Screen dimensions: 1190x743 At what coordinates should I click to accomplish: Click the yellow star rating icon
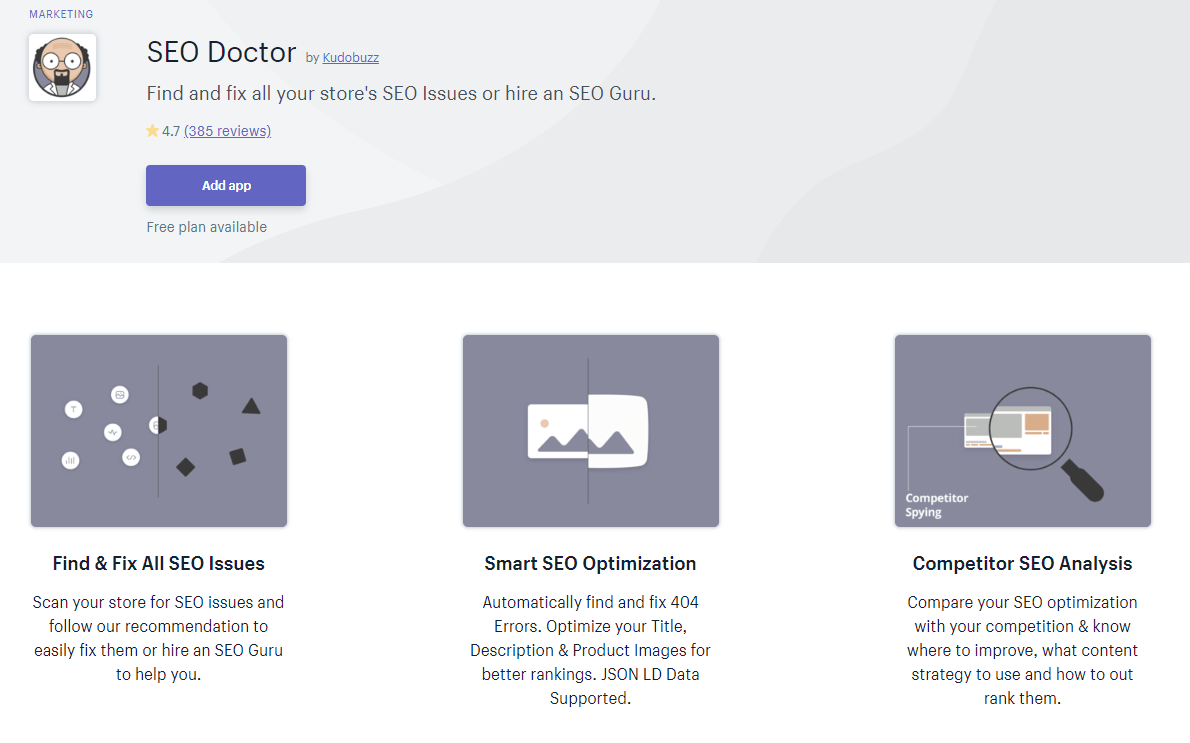(x=153, y=131)
